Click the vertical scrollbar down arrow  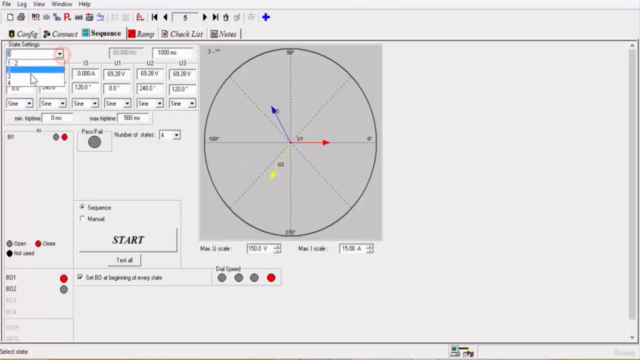pyautogui.click(x=632, y=338)
